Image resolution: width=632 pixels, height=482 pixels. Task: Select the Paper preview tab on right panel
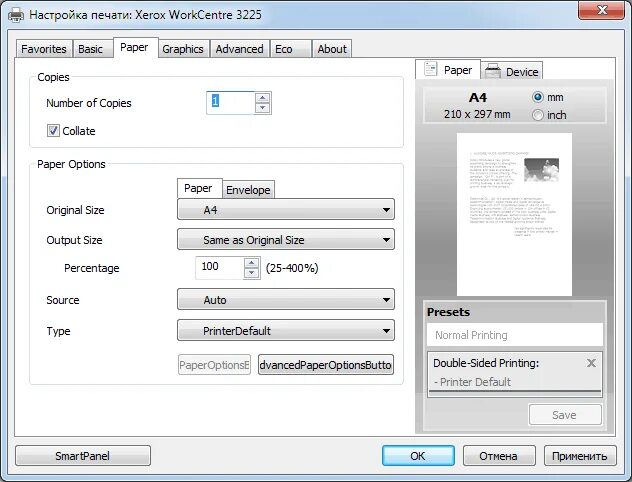click(448, 70)
